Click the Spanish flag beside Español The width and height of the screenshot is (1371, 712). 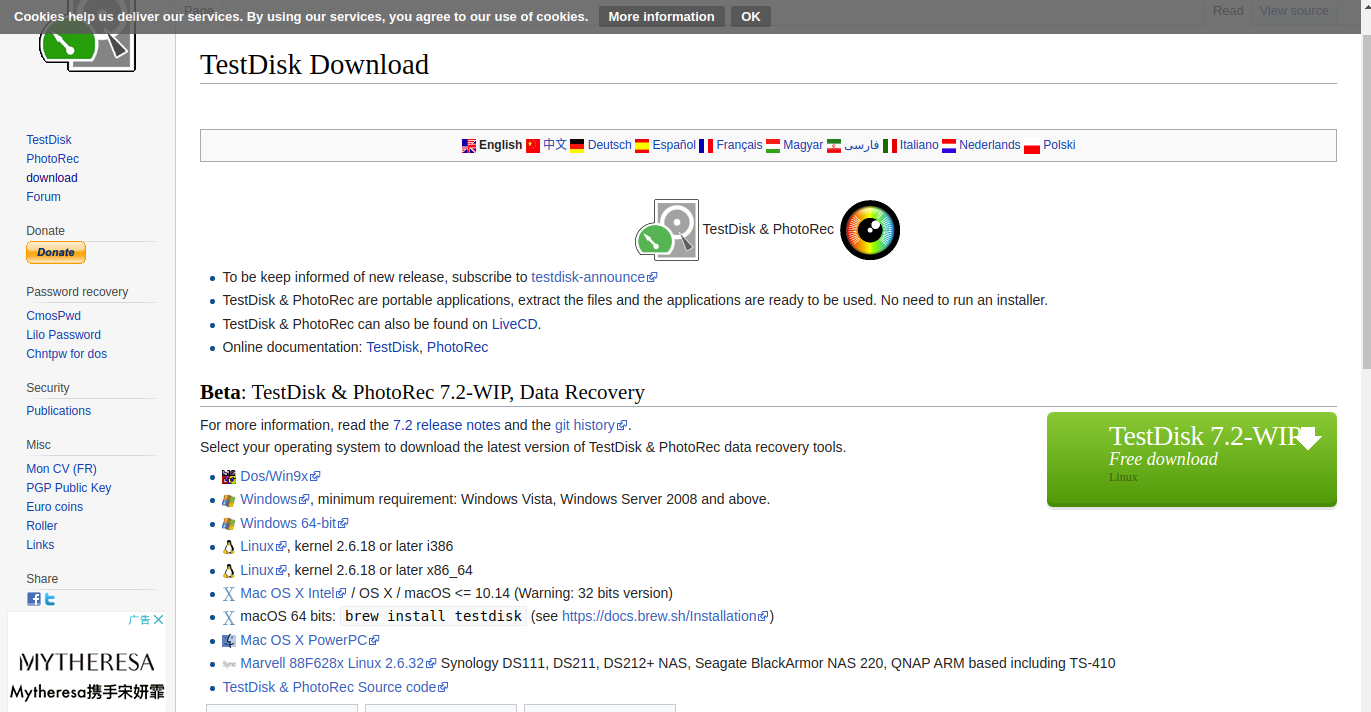642,146
